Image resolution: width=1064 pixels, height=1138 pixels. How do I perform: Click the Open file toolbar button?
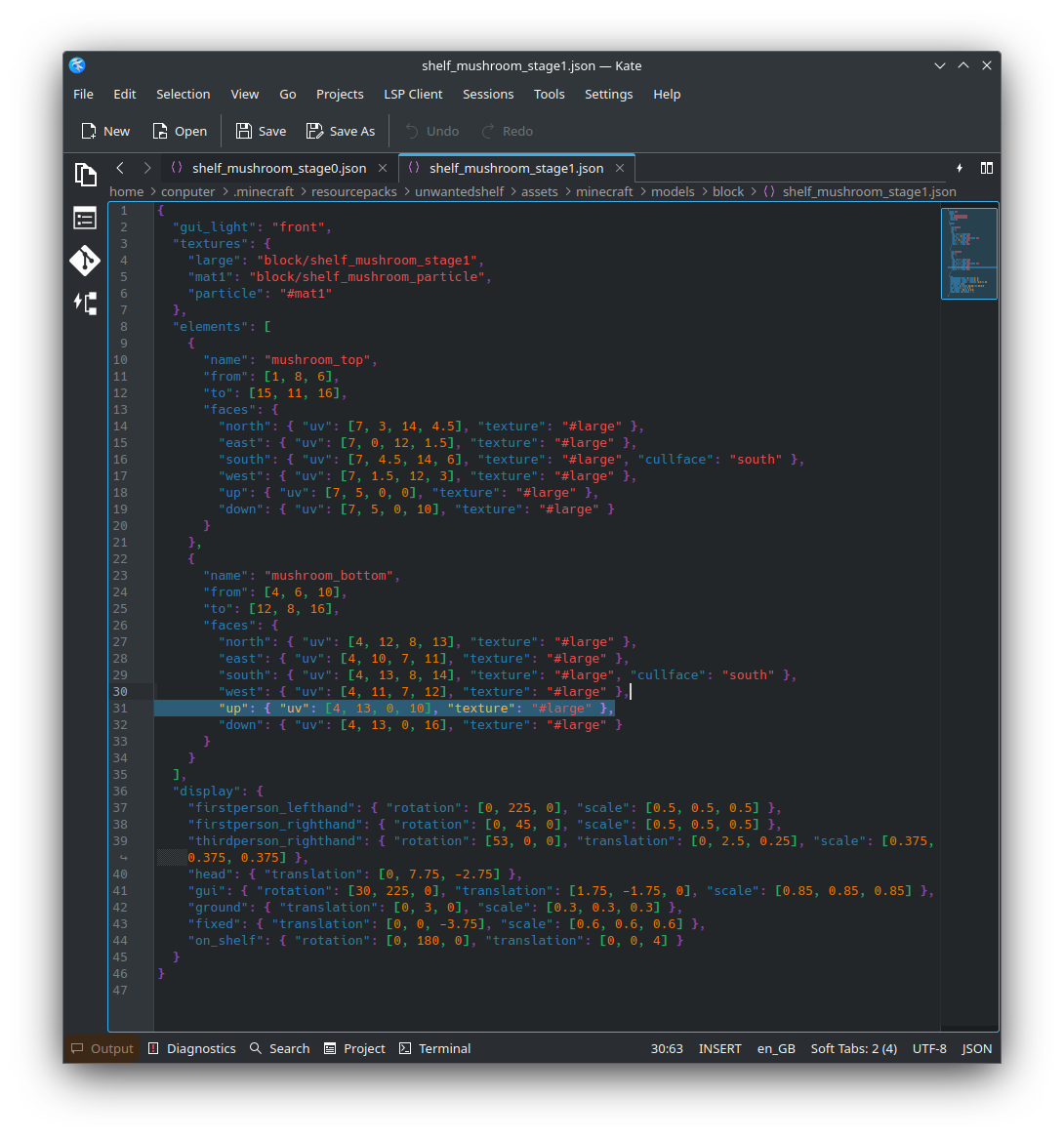[180, 131]
